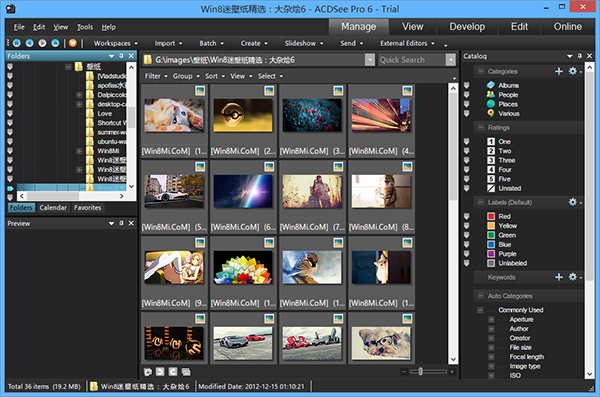
Task: Toggle Easy-Select marker for Red label
Action: (466, 216)
